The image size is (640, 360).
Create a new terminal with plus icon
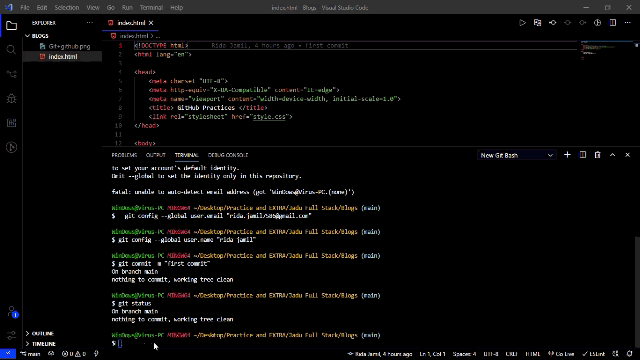(x=567, y=155)
